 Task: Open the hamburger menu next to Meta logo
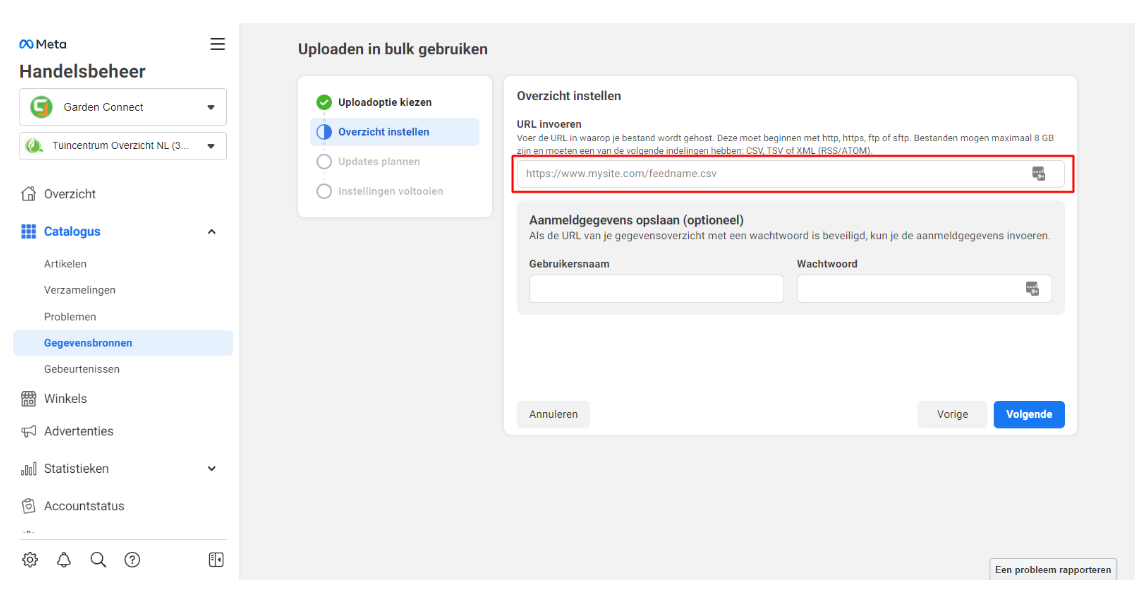[217, 44]
